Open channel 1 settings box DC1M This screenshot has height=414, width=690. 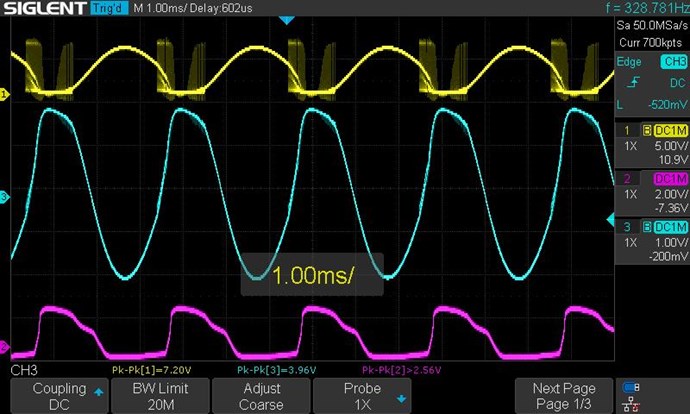pyautogui.click(x=671, y=131)
